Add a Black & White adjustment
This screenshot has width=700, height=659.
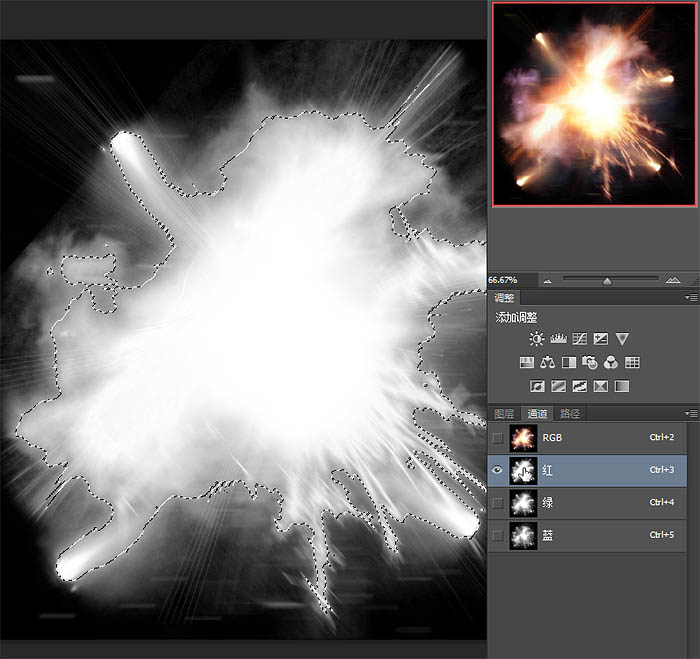pyautogui.click(x=569, y=362)
